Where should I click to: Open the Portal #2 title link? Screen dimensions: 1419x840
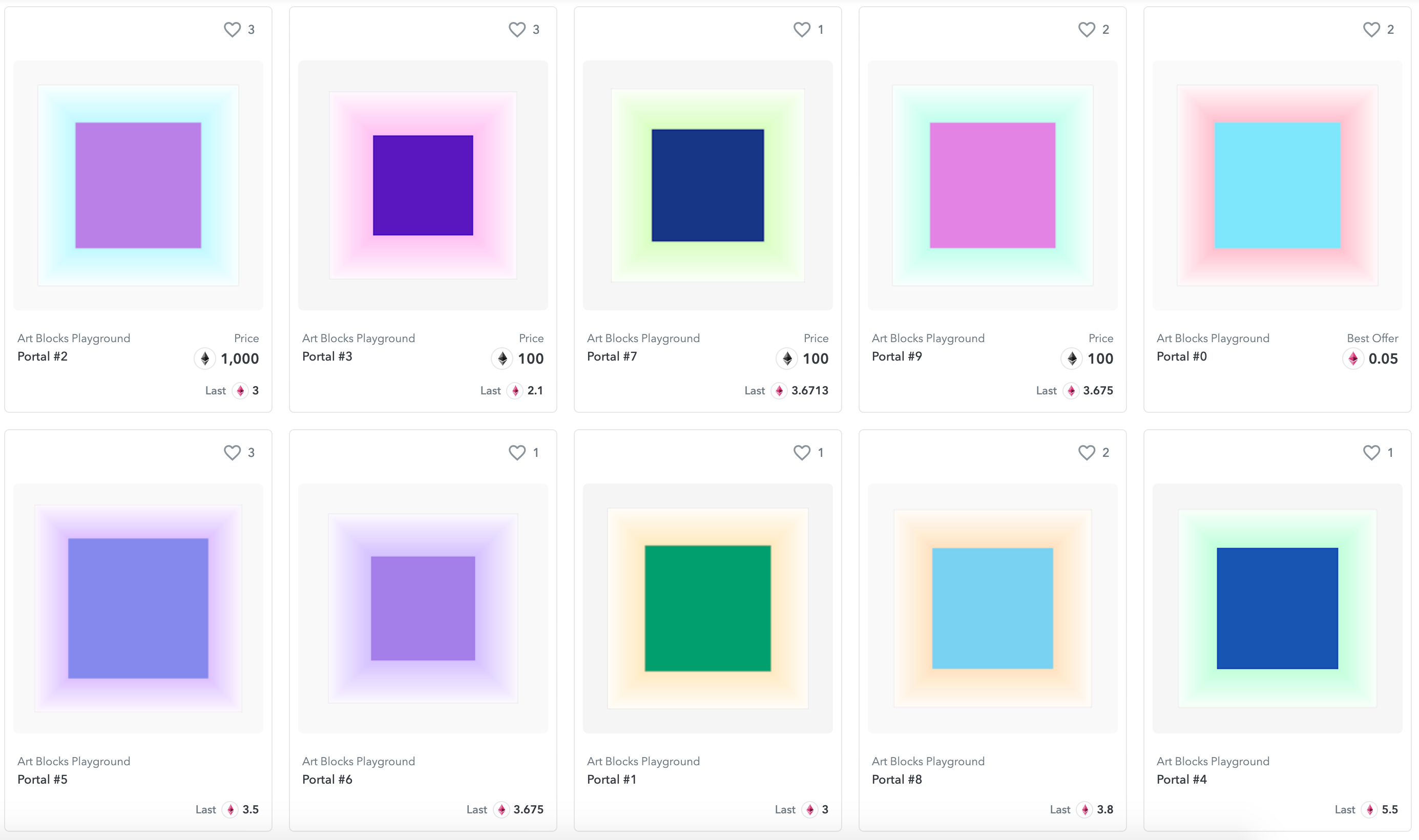[43, 356]
